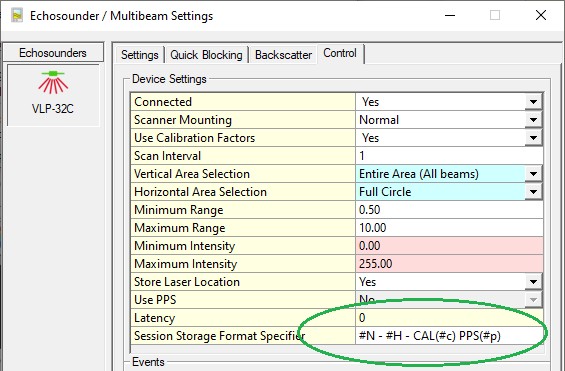Expand Horizontal Area Selection dropdown

pyautogui.click(x=533, y=192)
